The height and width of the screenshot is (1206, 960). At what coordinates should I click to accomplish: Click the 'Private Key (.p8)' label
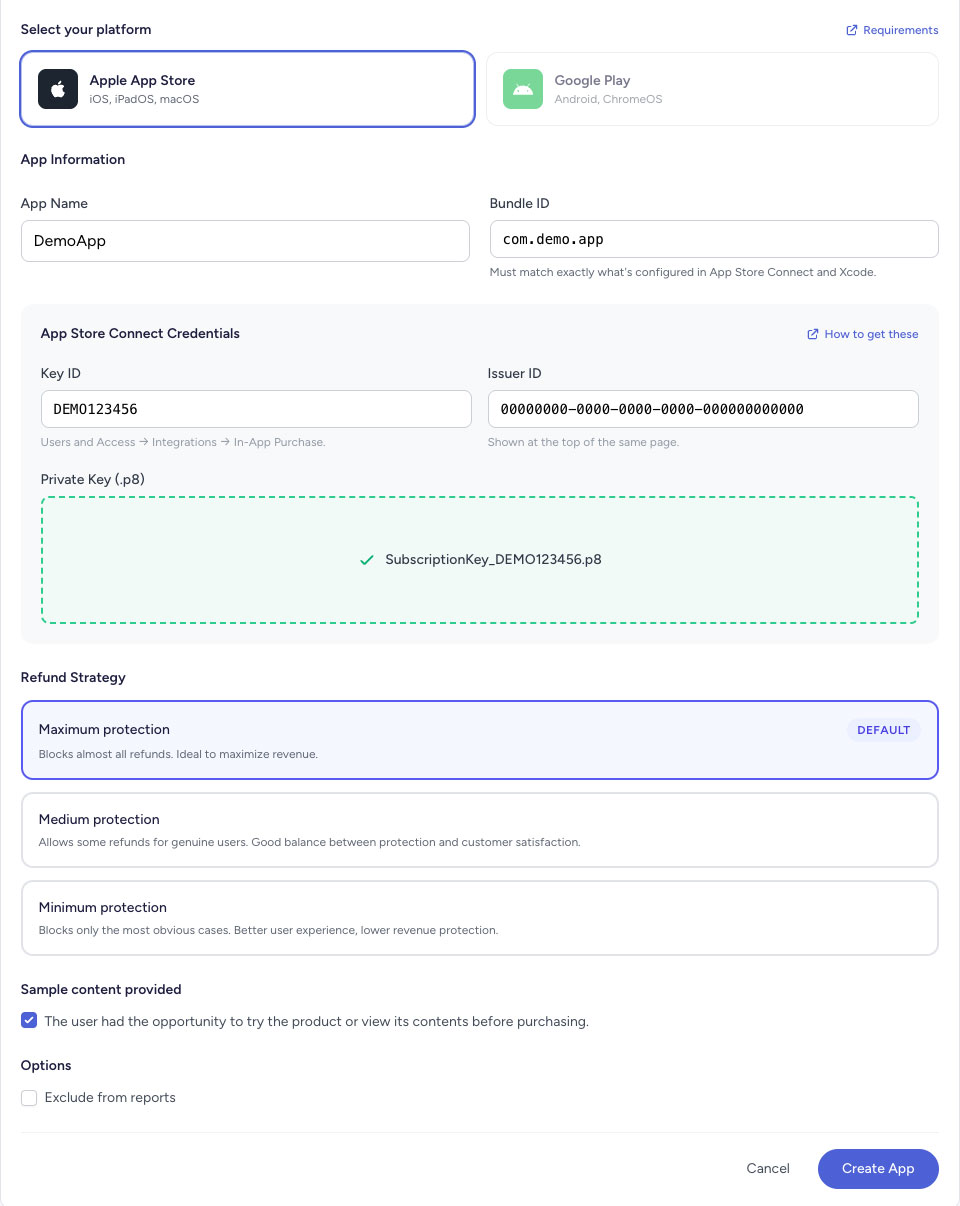click(93, 479)
